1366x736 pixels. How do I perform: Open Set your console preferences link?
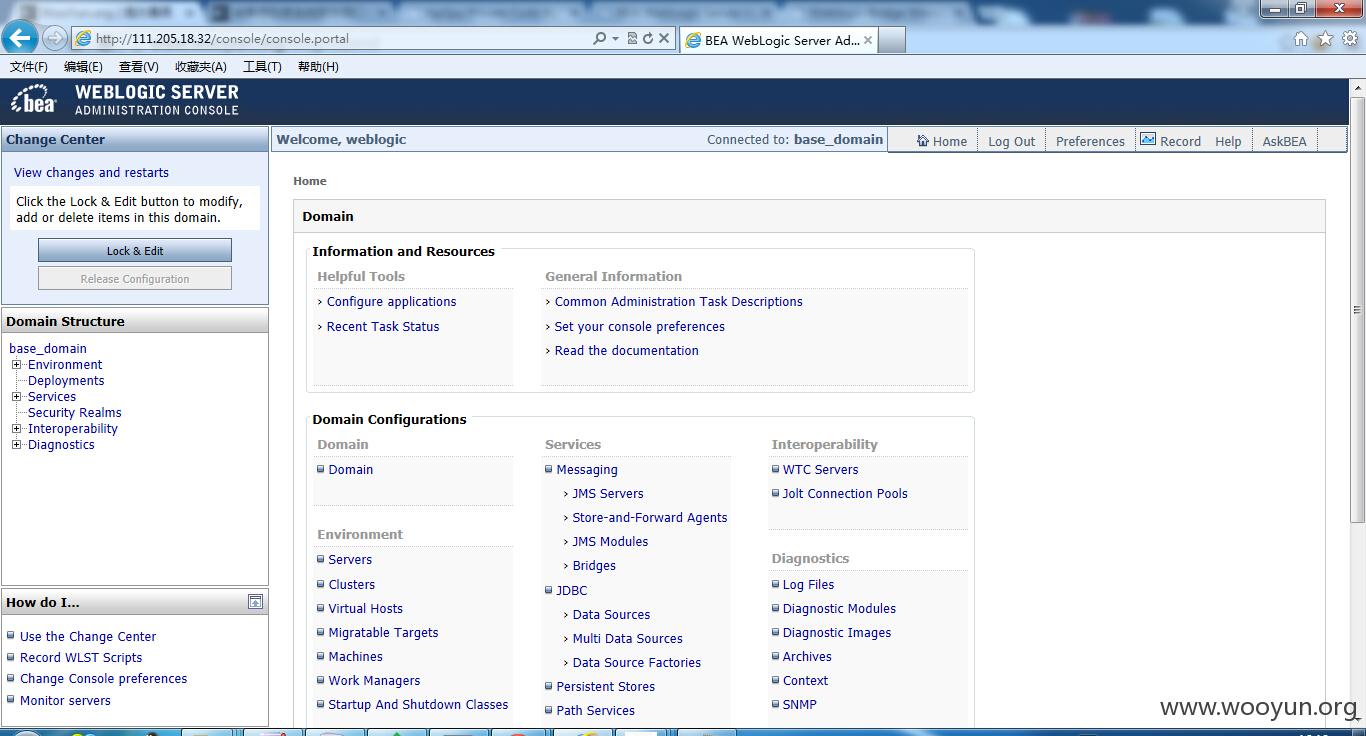point(639,327)
